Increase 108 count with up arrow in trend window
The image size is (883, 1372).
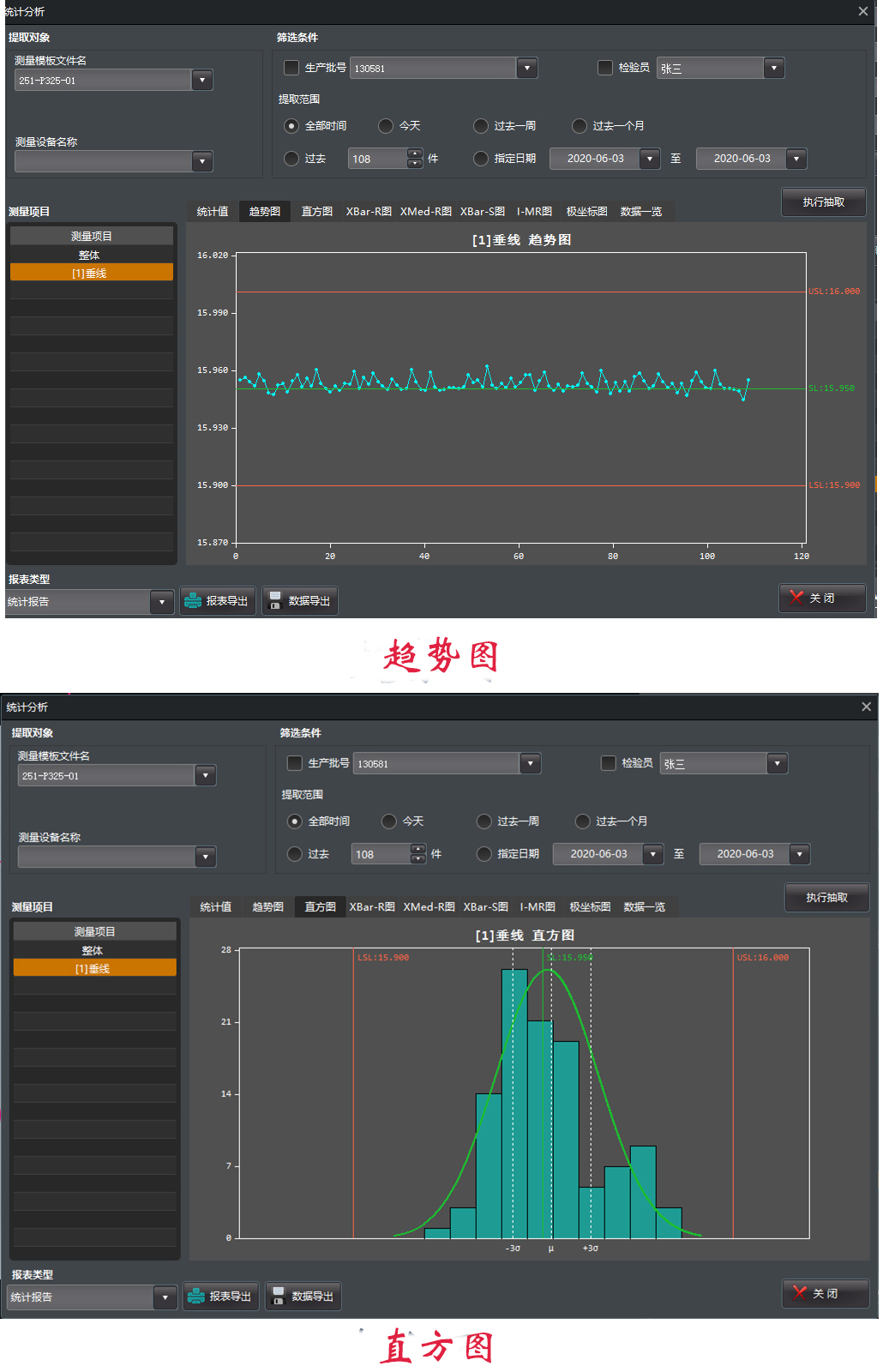pyautogui.click(x=416, y=153)
